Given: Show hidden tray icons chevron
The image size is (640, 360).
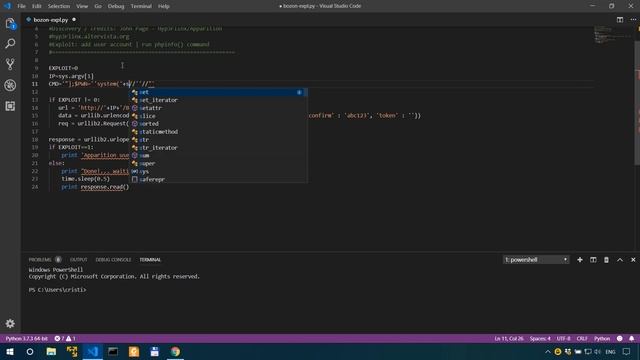Looking at the screenshot, I should [x=547, y=351].
